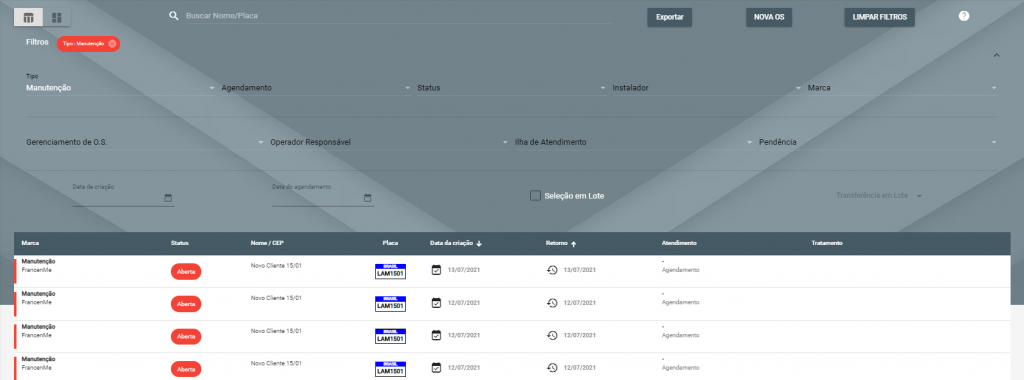The width and height of the screenshot is (1024, 380).
Task: Click the Tratamento column header
Action: click(x=827, y=244)
